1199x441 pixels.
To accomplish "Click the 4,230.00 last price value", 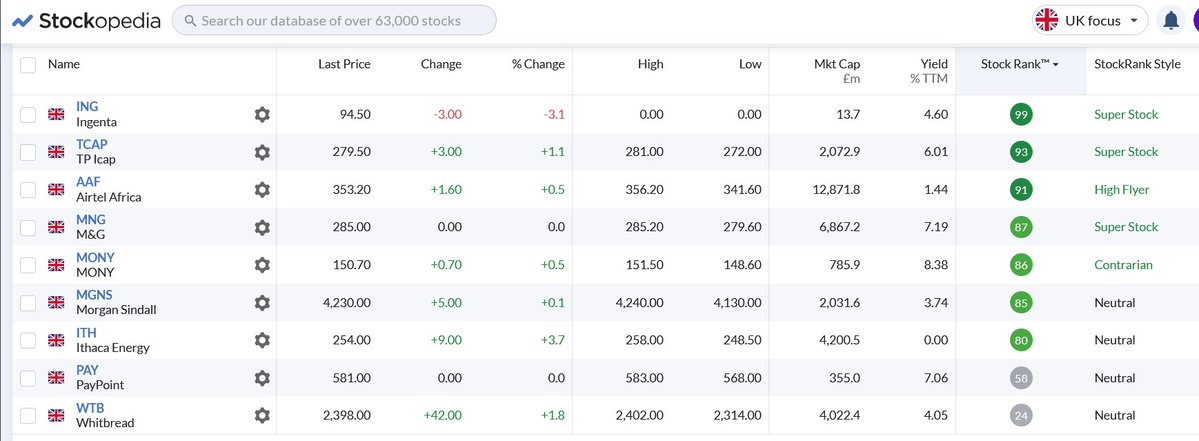I will [347, 303].
